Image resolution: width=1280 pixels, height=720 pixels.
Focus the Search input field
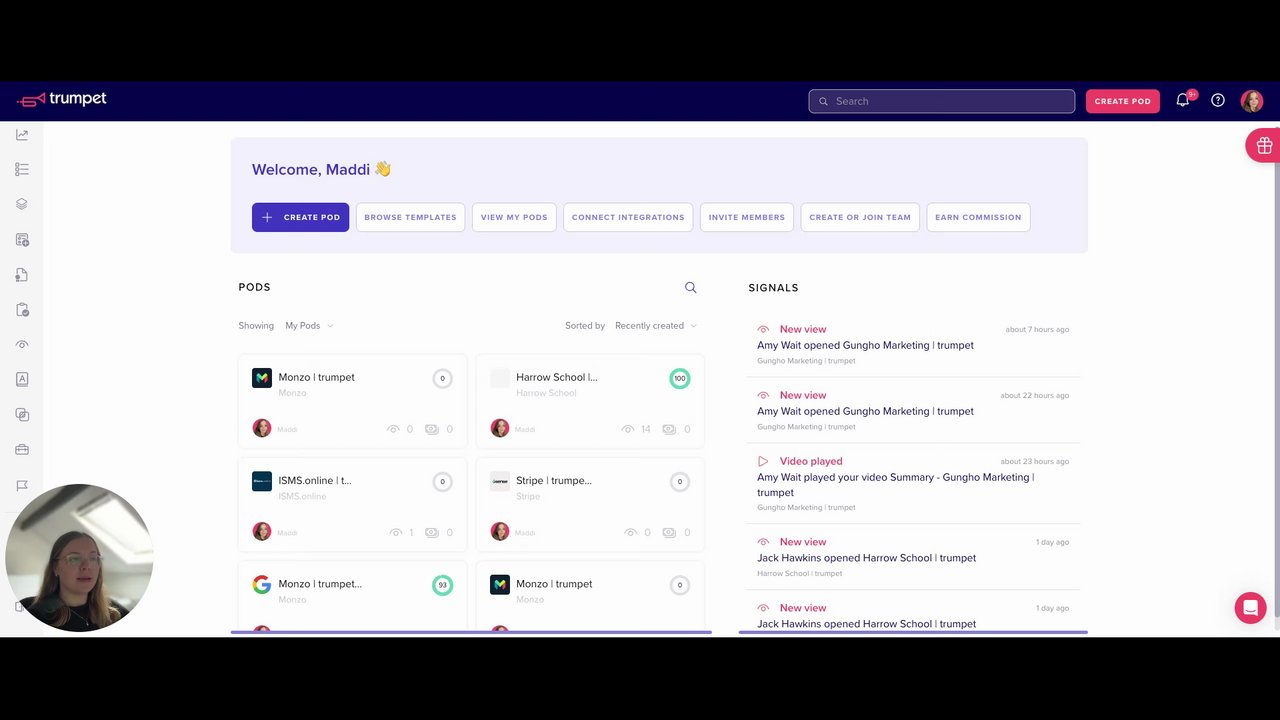942,101
